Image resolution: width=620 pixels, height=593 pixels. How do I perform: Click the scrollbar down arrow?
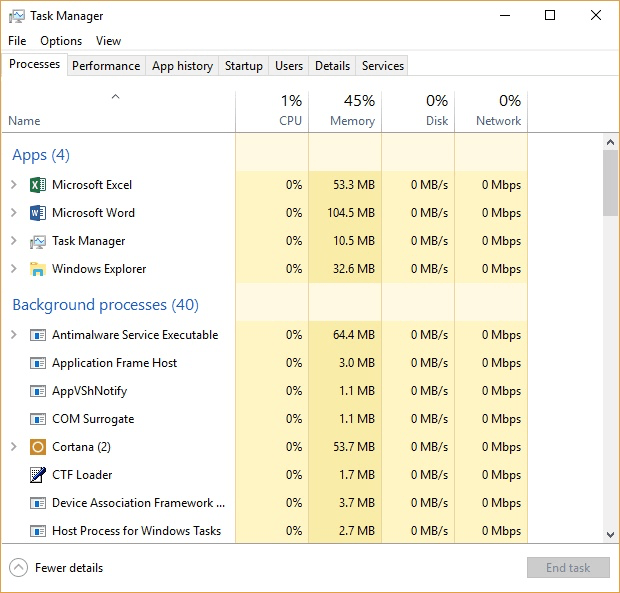[611, 535]
